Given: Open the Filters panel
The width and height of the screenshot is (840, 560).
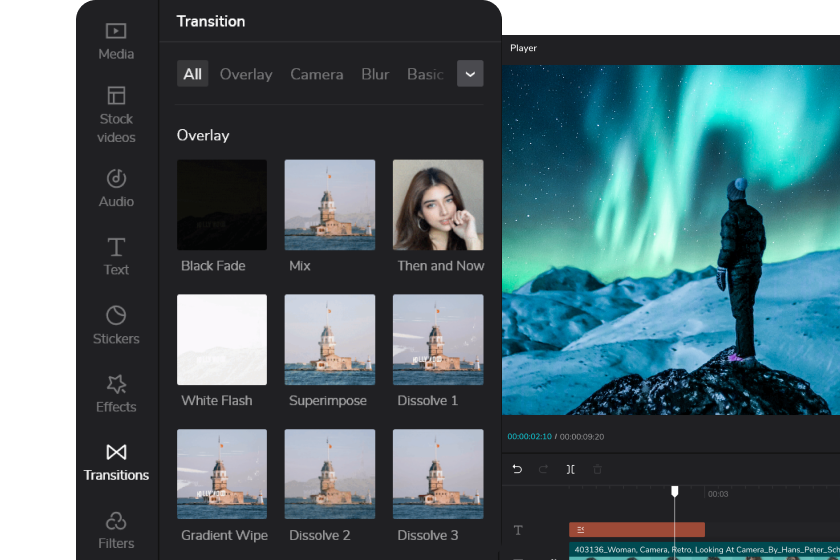Looking at the screenshot, I should (x=116, y=530).
